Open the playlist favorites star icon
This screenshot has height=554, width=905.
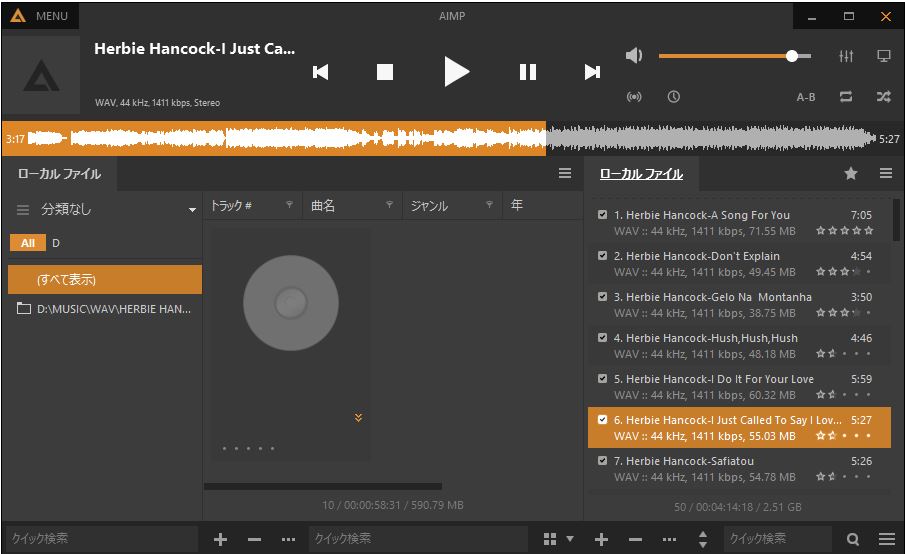[851, 173]
